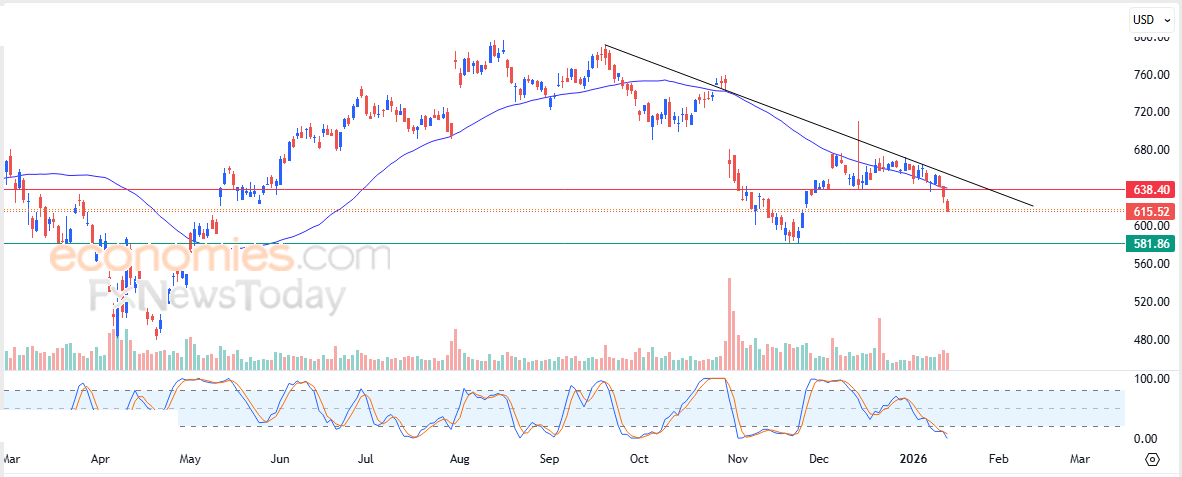Click the 680.00 price axis value

[1150, 150]
